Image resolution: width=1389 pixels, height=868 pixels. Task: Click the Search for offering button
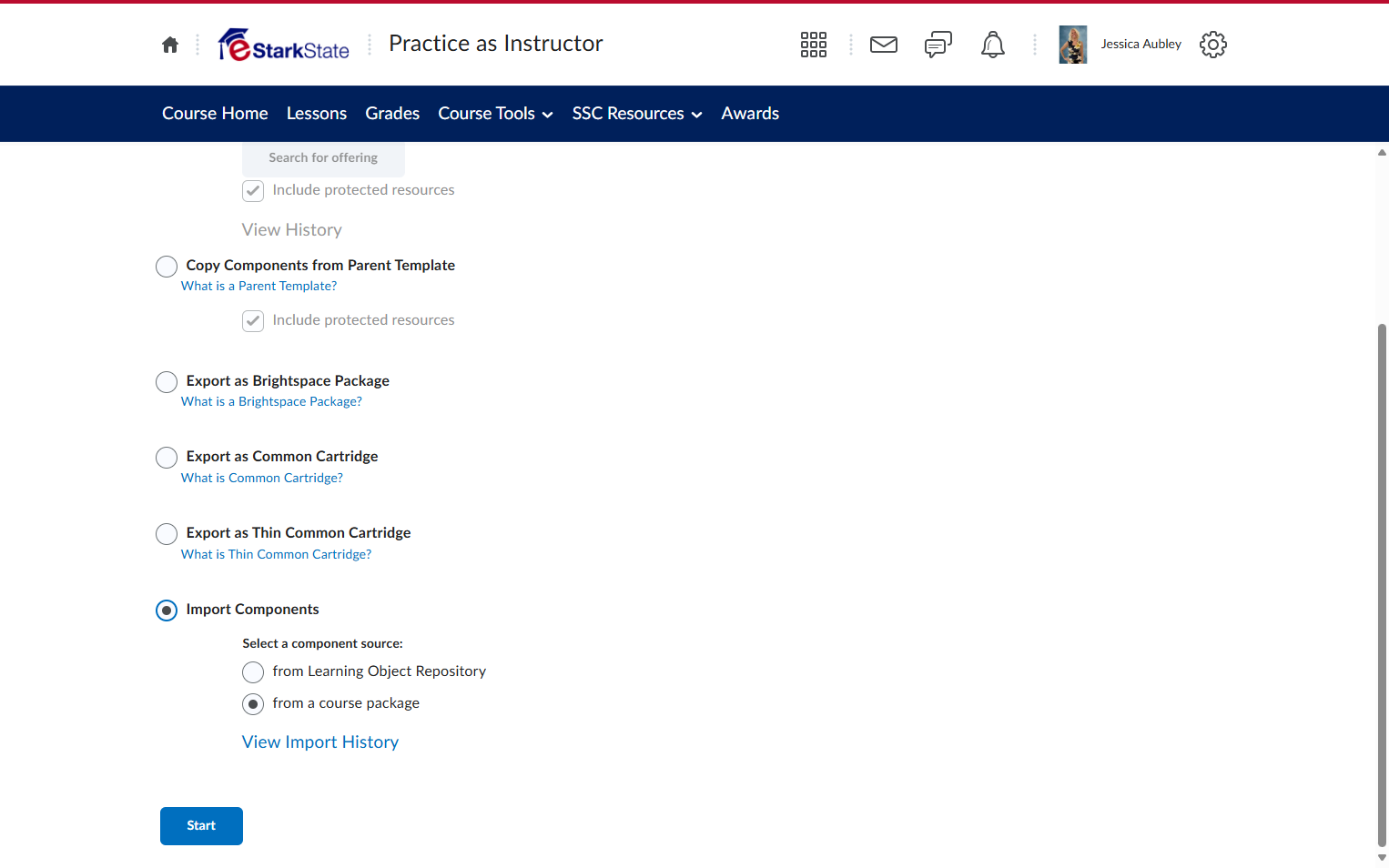323,158
